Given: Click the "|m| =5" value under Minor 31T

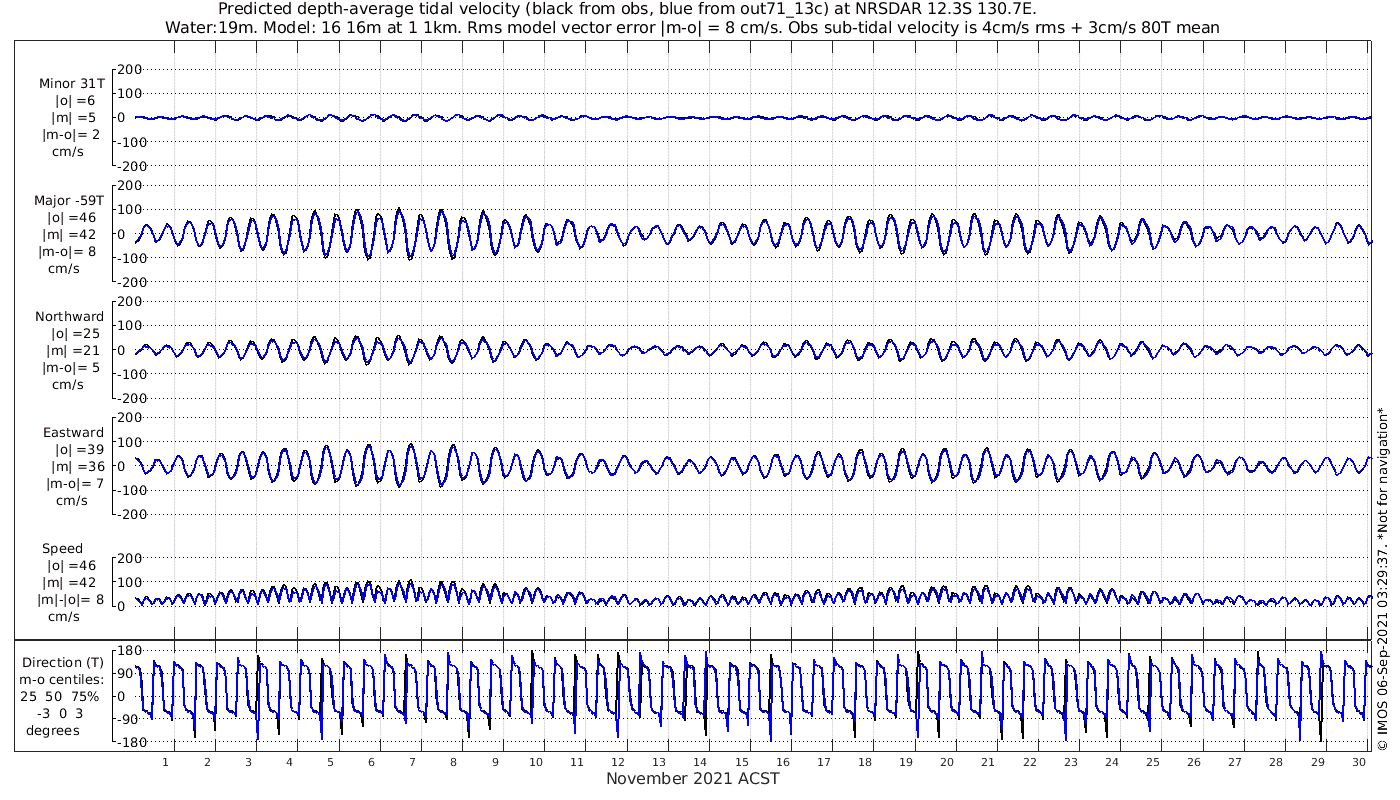Looking at the screenshot, I should [74, 118].
